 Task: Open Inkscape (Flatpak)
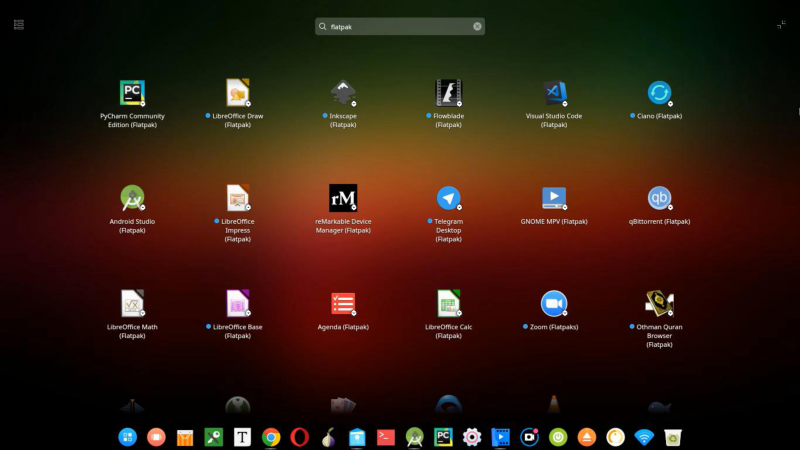tap(343, 93)
